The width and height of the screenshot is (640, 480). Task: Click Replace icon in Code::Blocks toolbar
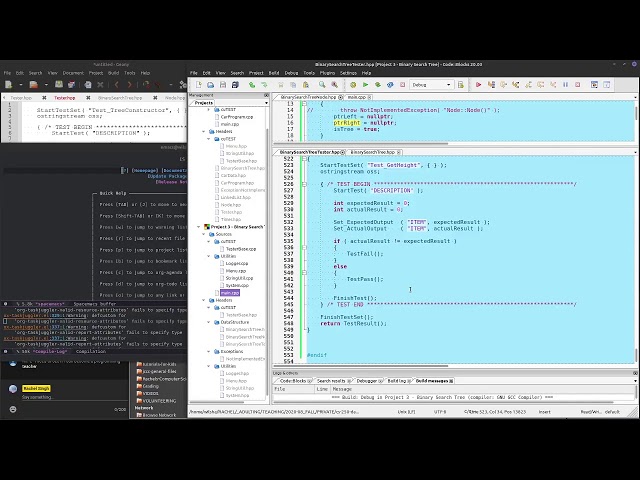pyautogui.click(x=334, y=84)
